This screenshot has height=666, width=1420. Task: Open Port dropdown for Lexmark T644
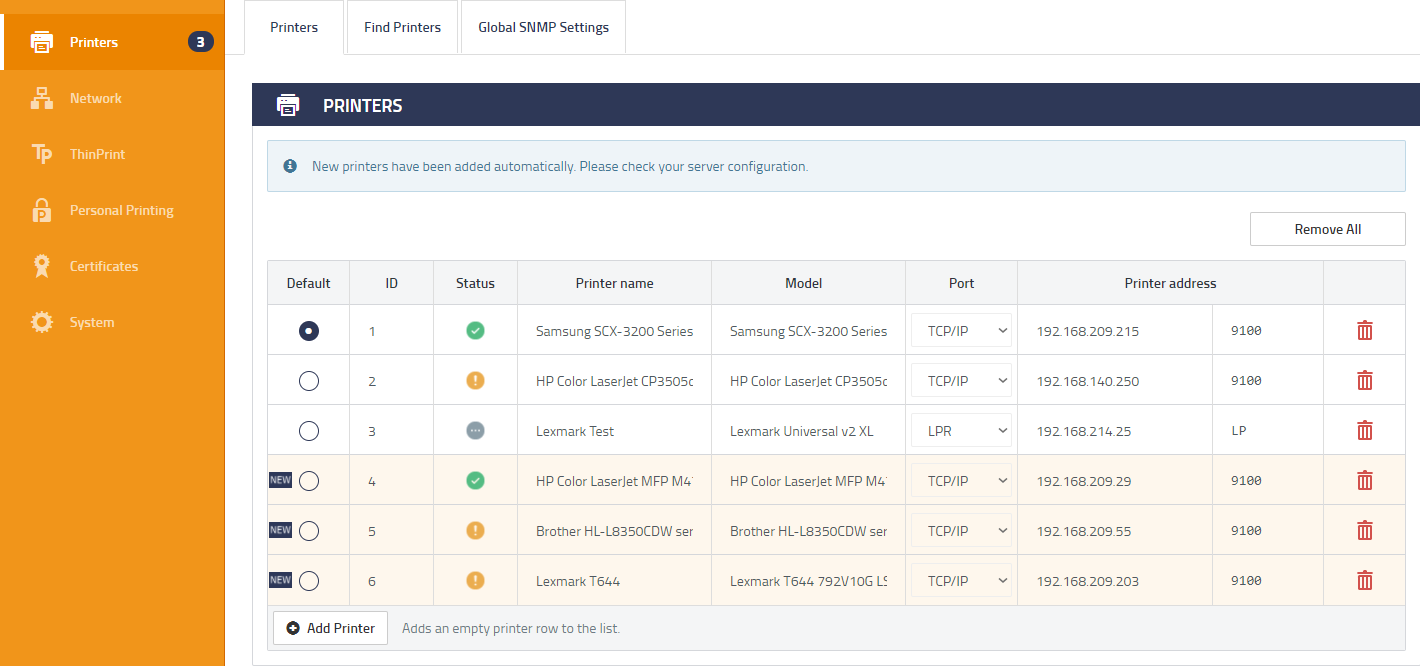[961, 580]
